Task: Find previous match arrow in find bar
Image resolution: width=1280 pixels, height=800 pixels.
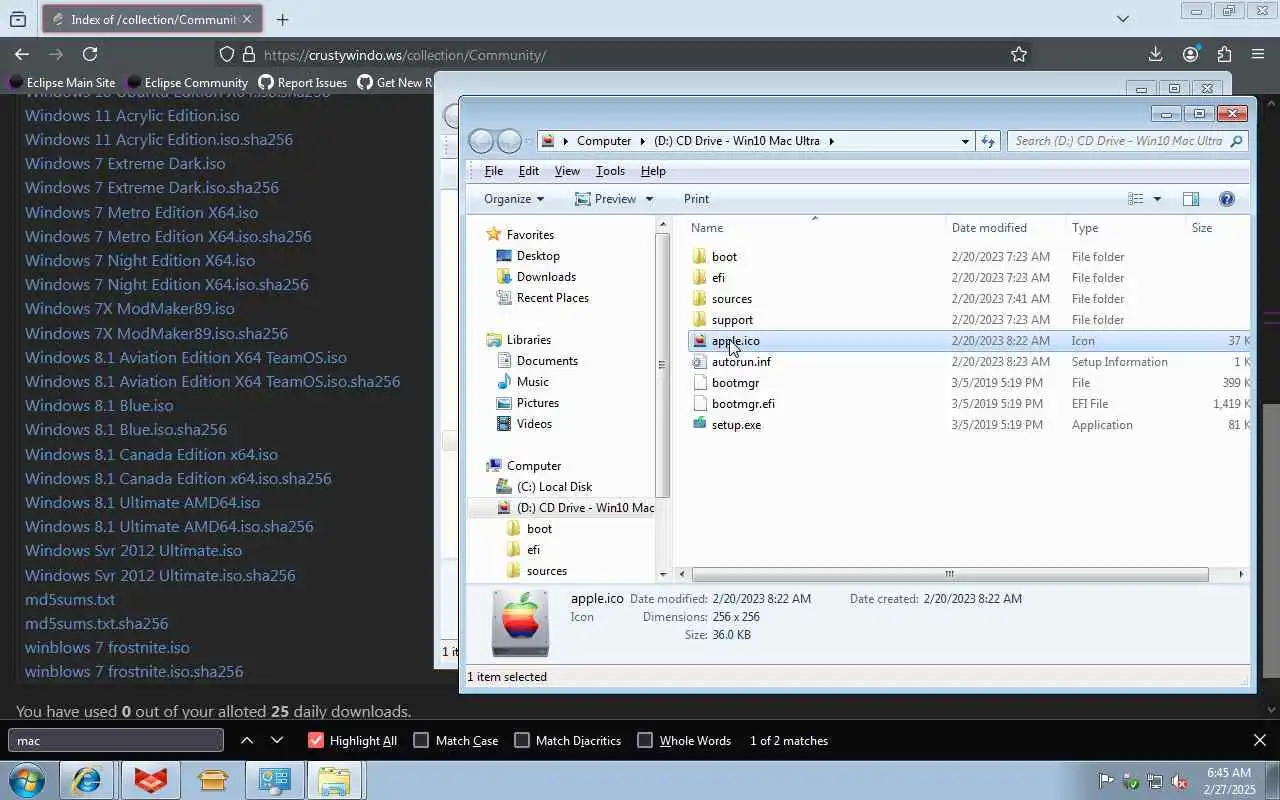Action: [x=247, y=740]
